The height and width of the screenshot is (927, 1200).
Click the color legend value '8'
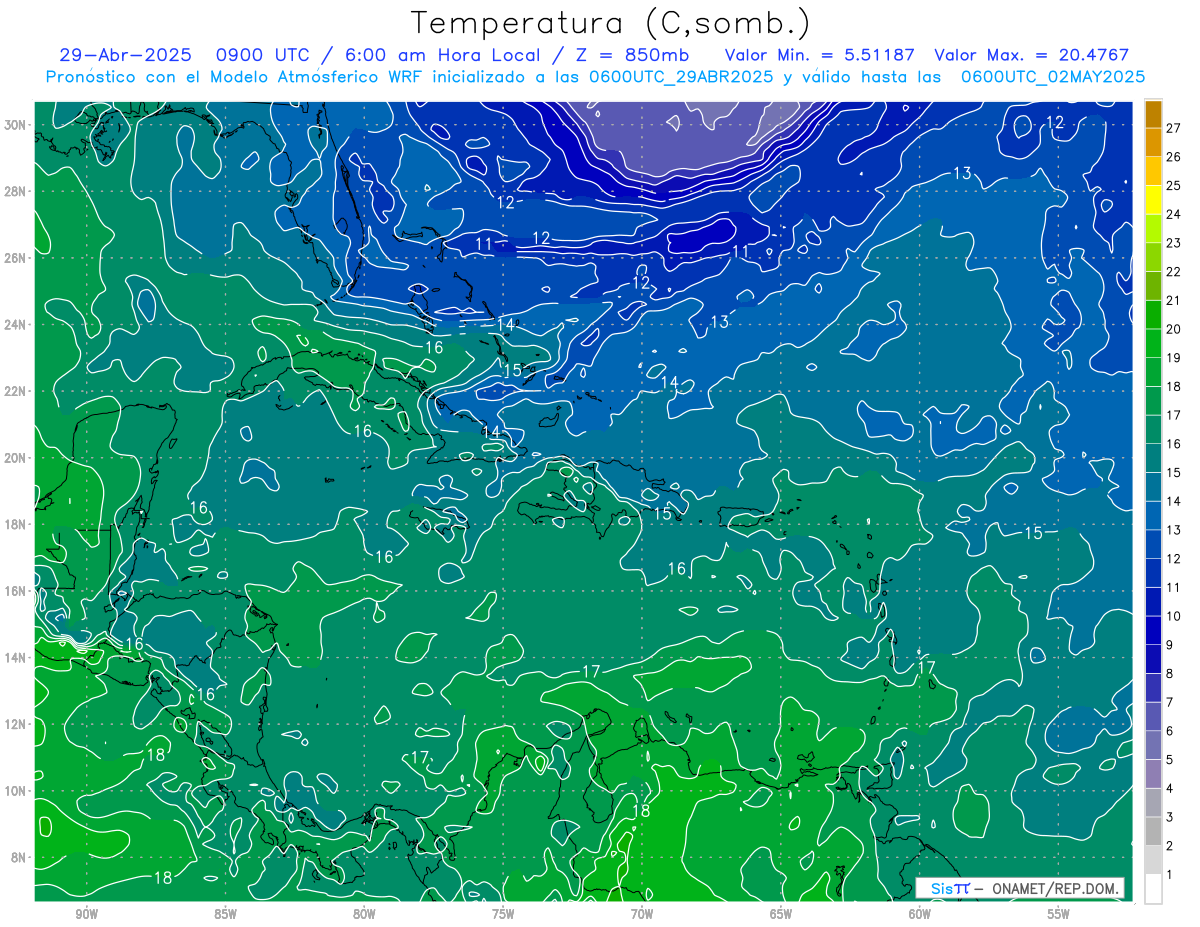[1170, 674]
